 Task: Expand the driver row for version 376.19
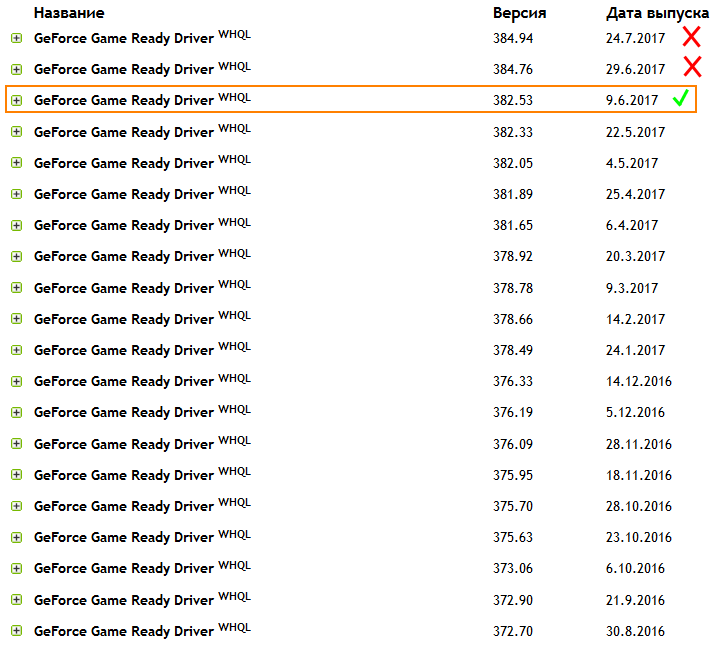point(17,412)
